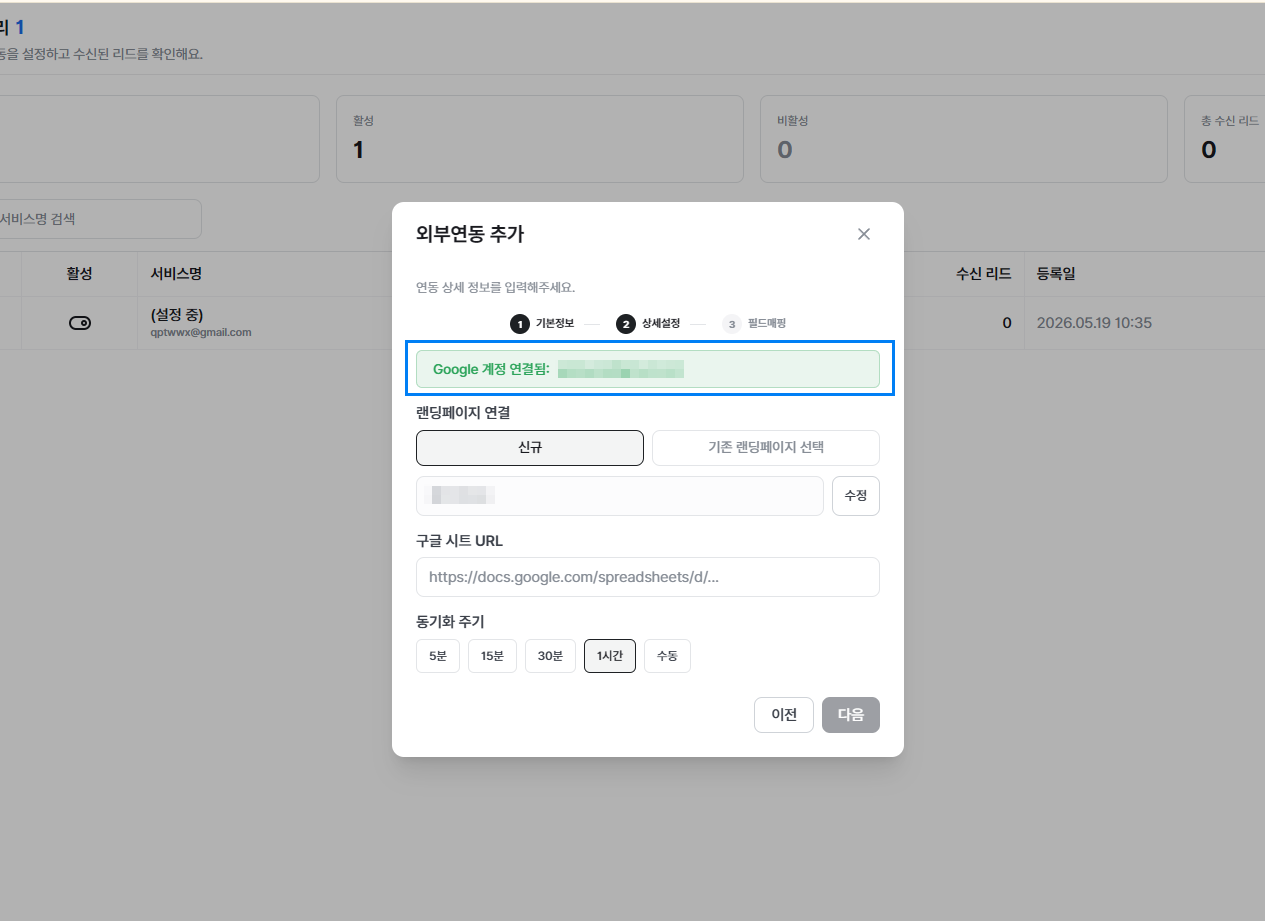The image size is (1265, 921).
Task: Click the qptwwx@gmail.com email text
Action: pos(201,332)
